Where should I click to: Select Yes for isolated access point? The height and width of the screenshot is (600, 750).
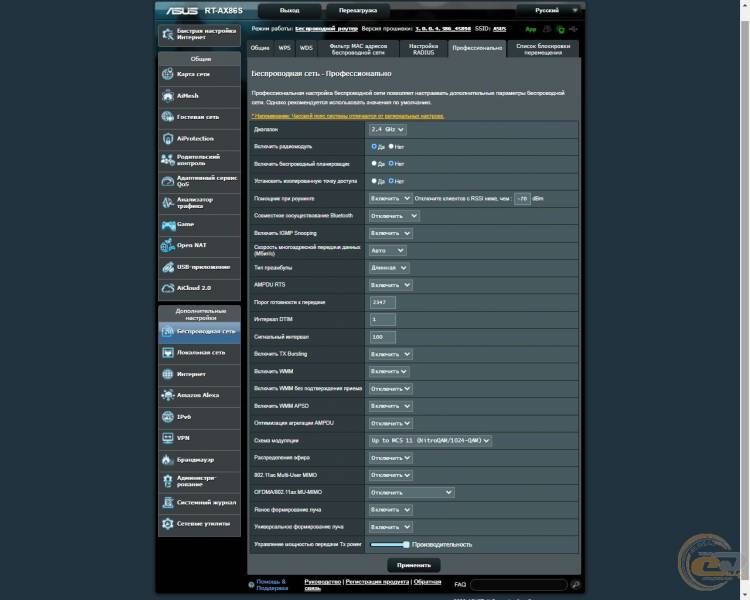[374, 181]
